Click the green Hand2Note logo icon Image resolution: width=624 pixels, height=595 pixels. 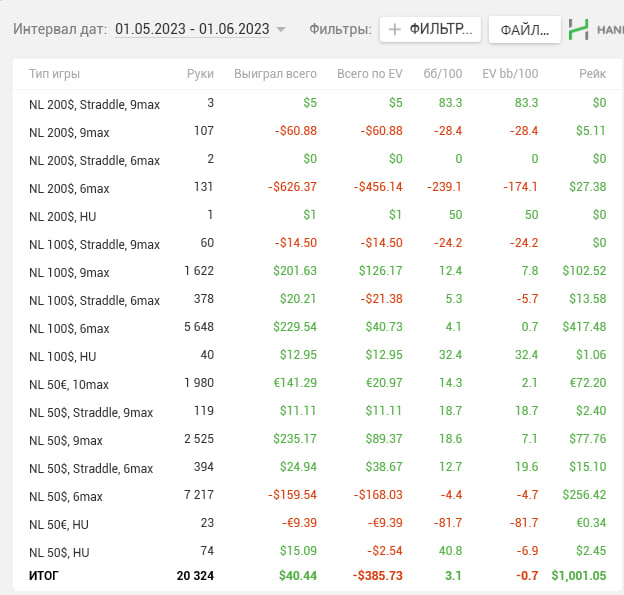[578, 30]
